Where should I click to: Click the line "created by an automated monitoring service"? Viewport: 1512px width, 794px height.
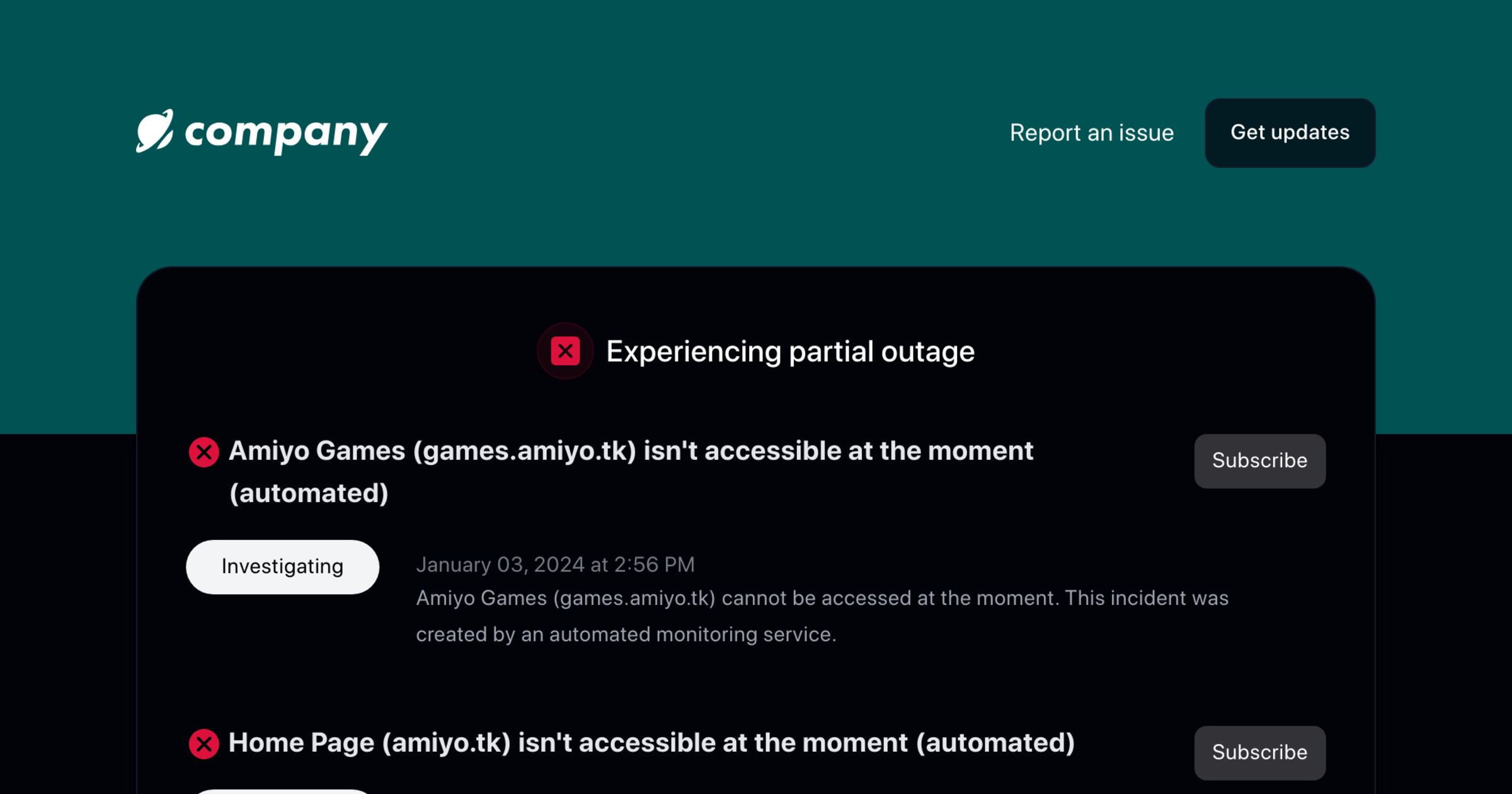(626, 634)
